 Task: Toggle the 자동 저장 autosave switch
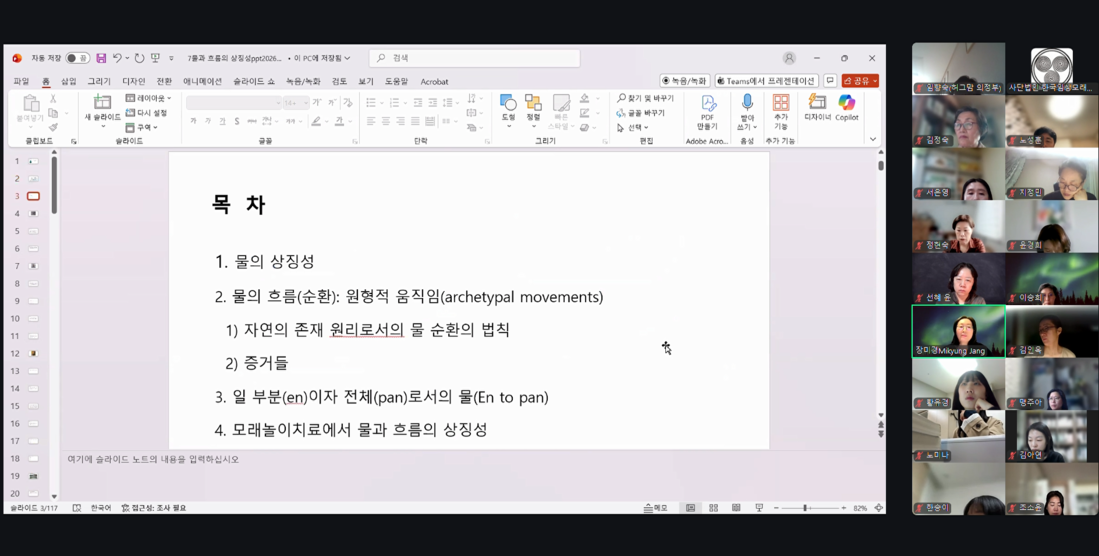(x=78, y=58)
